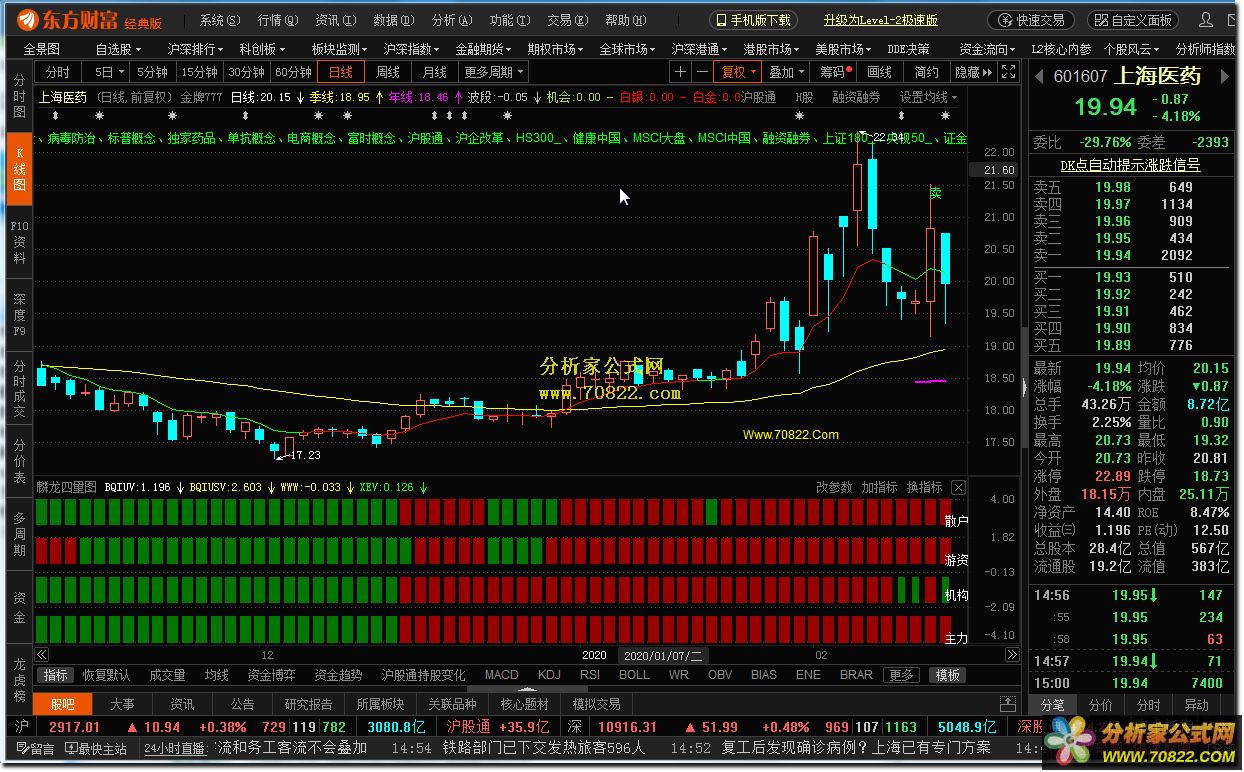
Task: Open F10资料 sidebar panel
Action: [19, 243]
